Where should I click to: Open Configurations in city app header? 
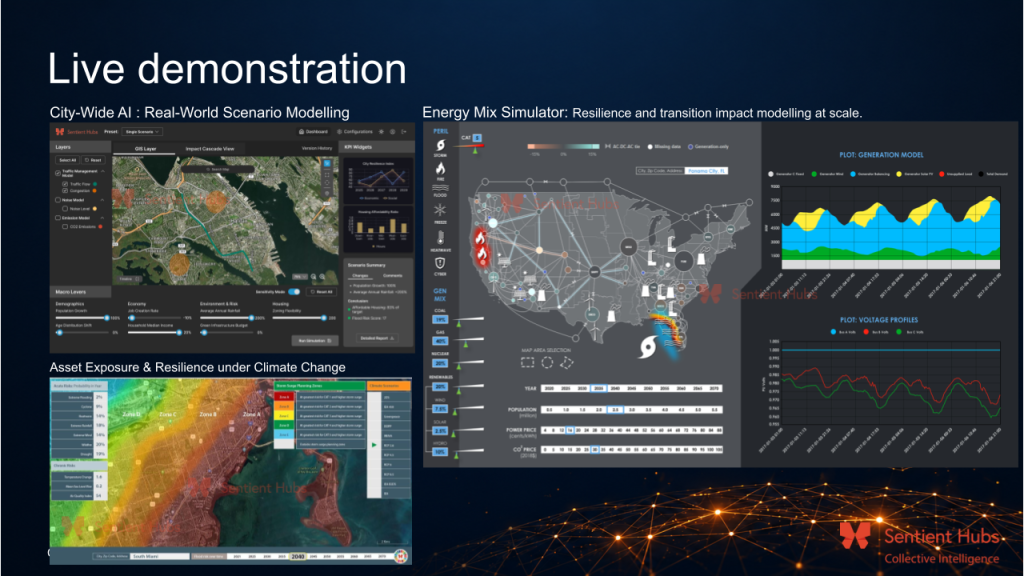pyautogui.click(x=355, y=132)
